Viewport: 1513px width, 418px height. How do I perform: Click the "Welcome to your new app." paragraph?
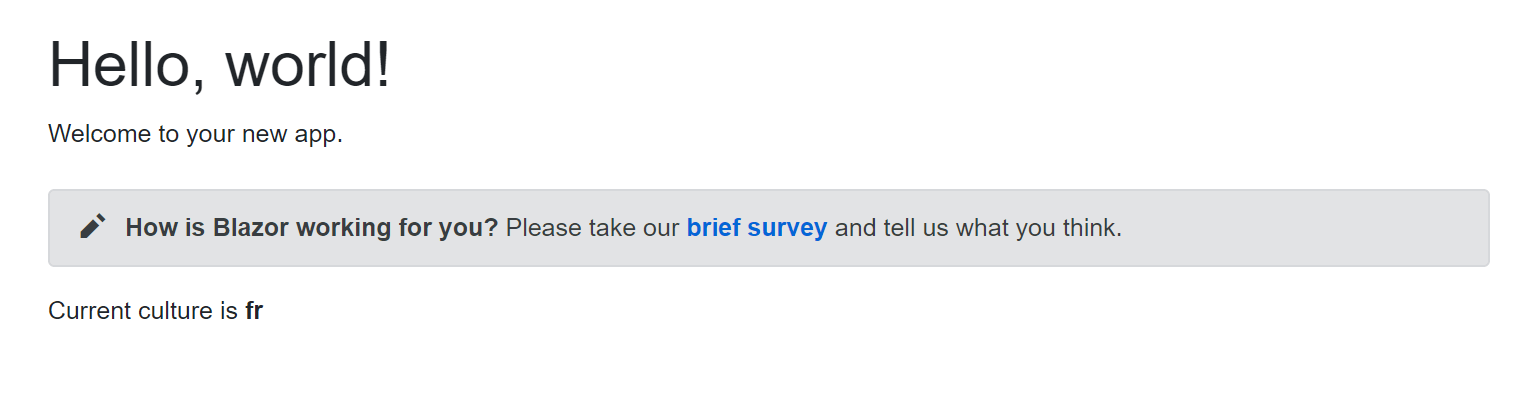pos(195,133)
